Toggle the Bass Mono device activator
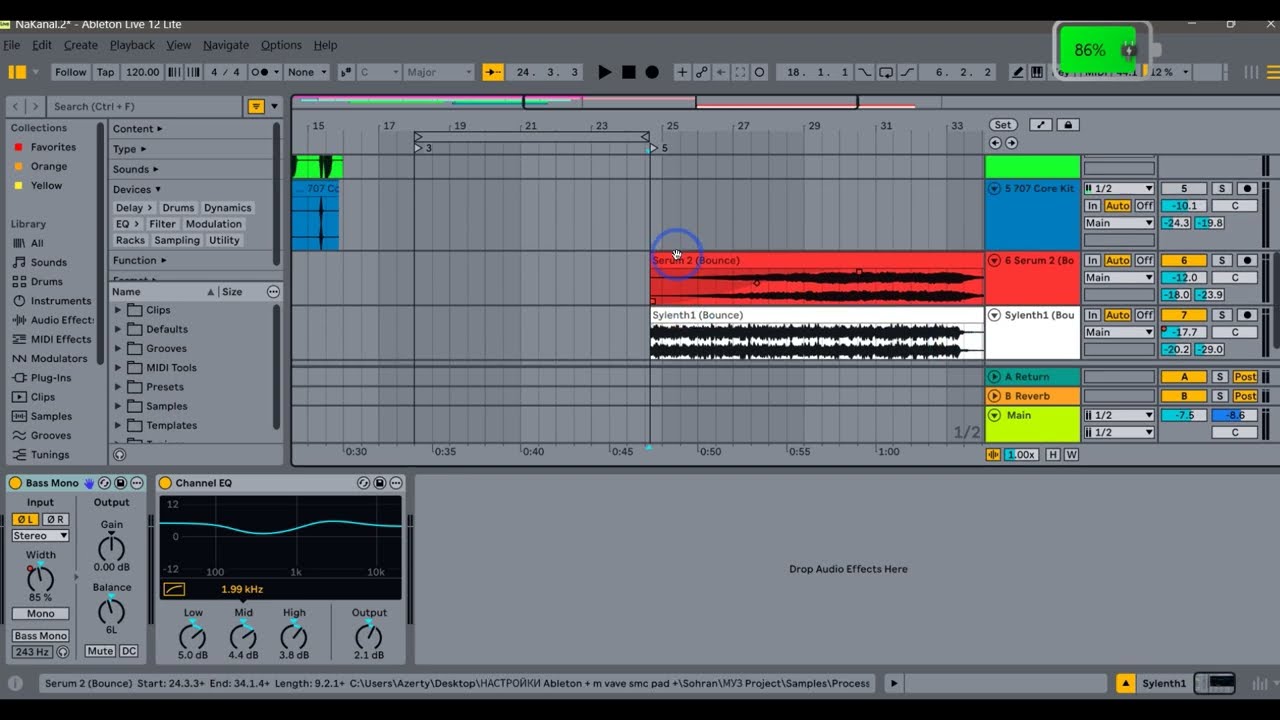 [15, 483]
